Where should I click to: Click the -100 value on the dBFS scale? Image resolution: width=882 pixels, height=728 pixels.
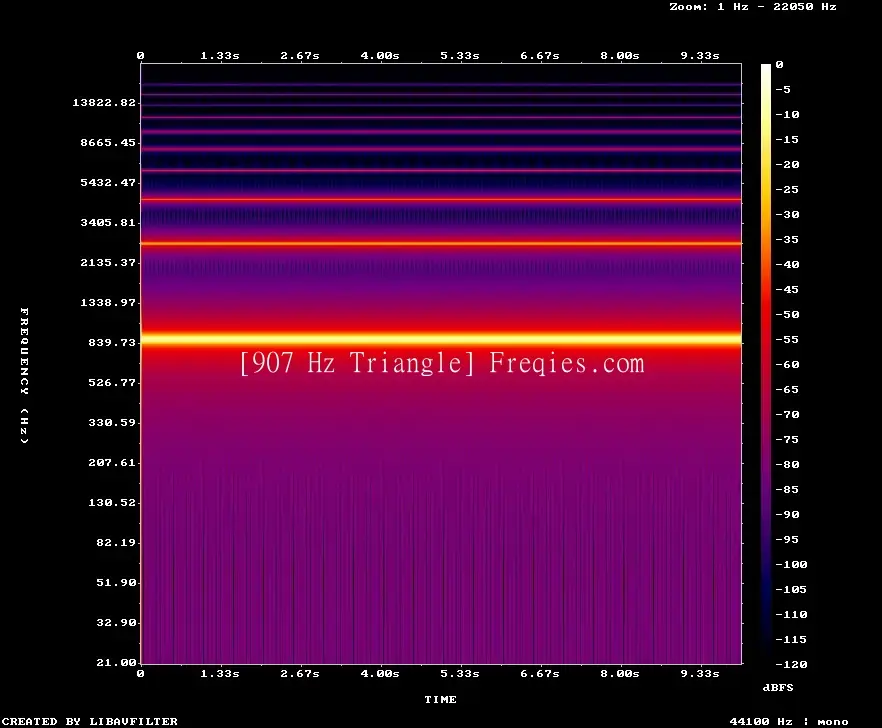(x=791, y=564)
